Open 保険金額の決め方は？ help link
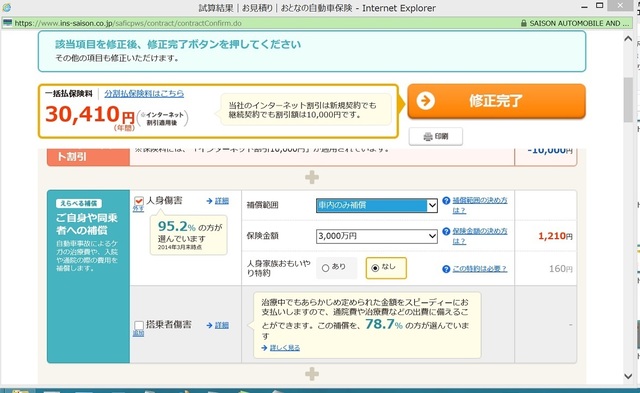The image size is (640, 393). [480, 236]
